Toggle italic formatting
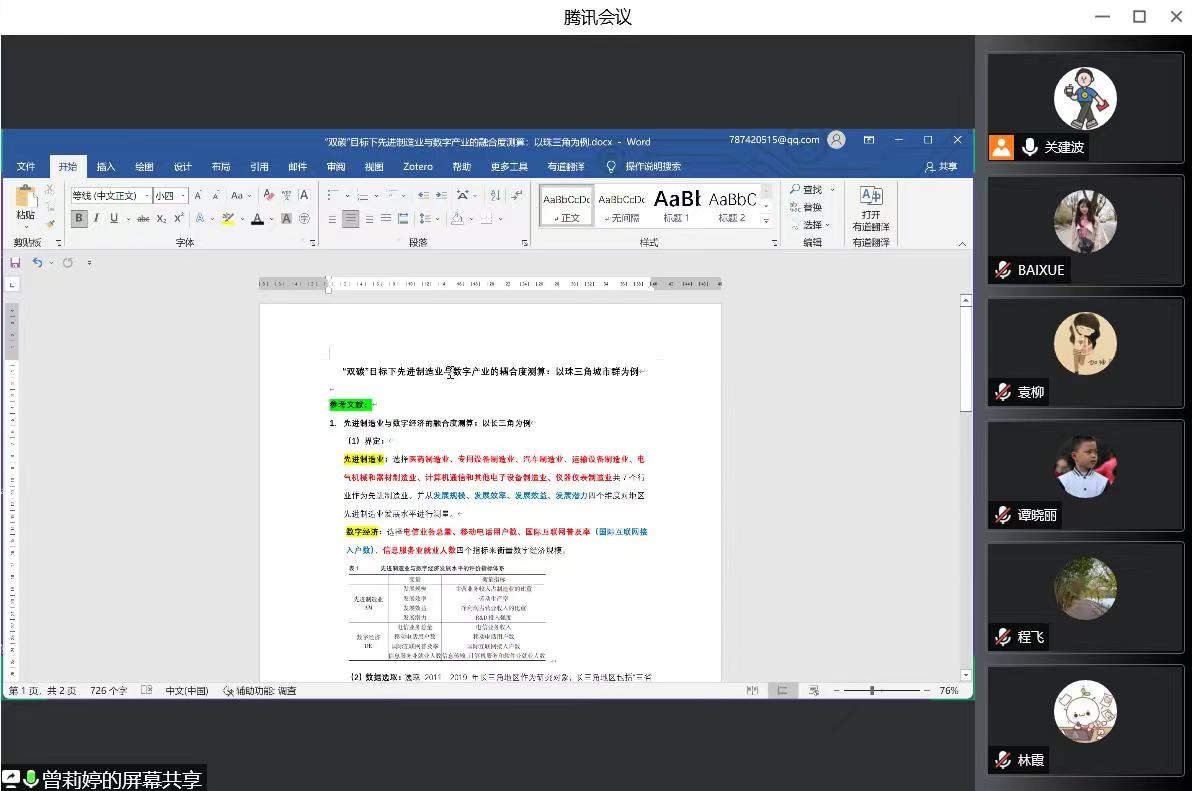The image size is (1192, 791). (97, 219)
